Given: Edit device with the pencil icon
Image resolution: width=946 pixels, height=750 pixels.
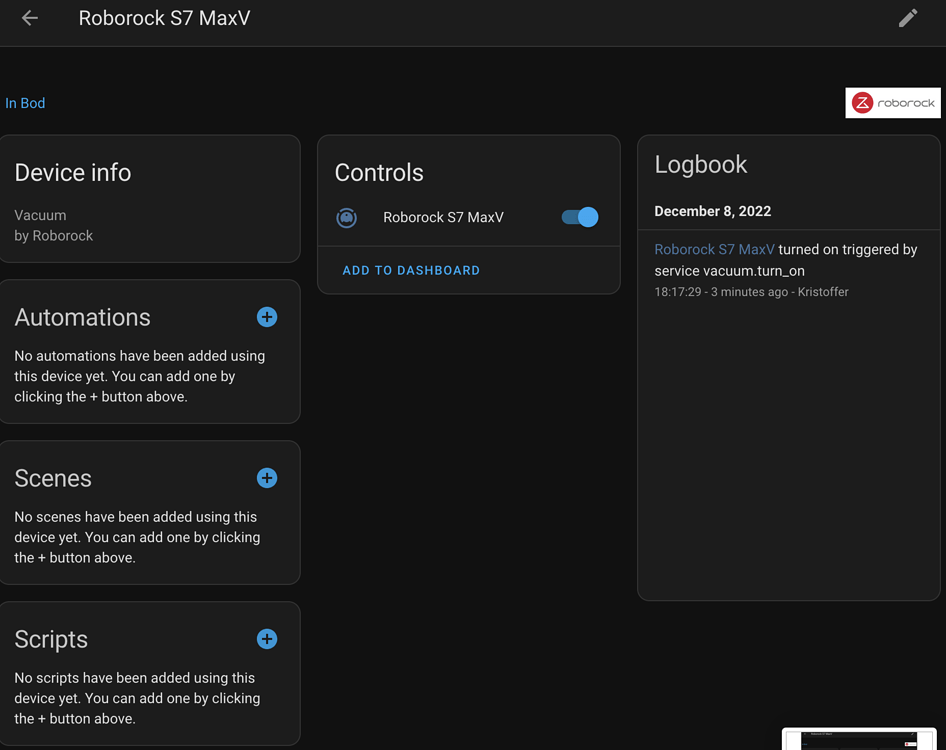Looking at the screenshot, I should tap(908, 18).
